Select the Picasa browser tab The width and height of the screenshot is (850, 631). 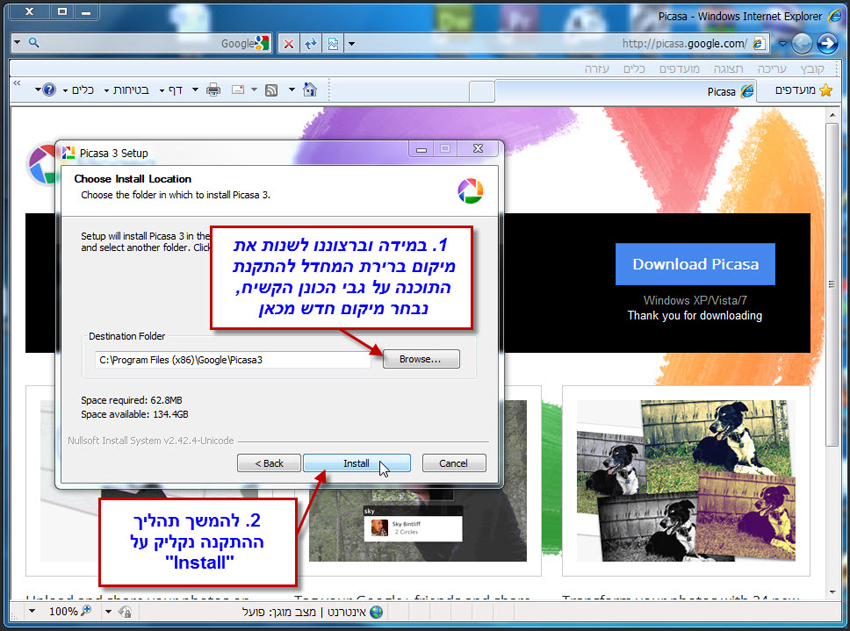(x=625, y=91)
